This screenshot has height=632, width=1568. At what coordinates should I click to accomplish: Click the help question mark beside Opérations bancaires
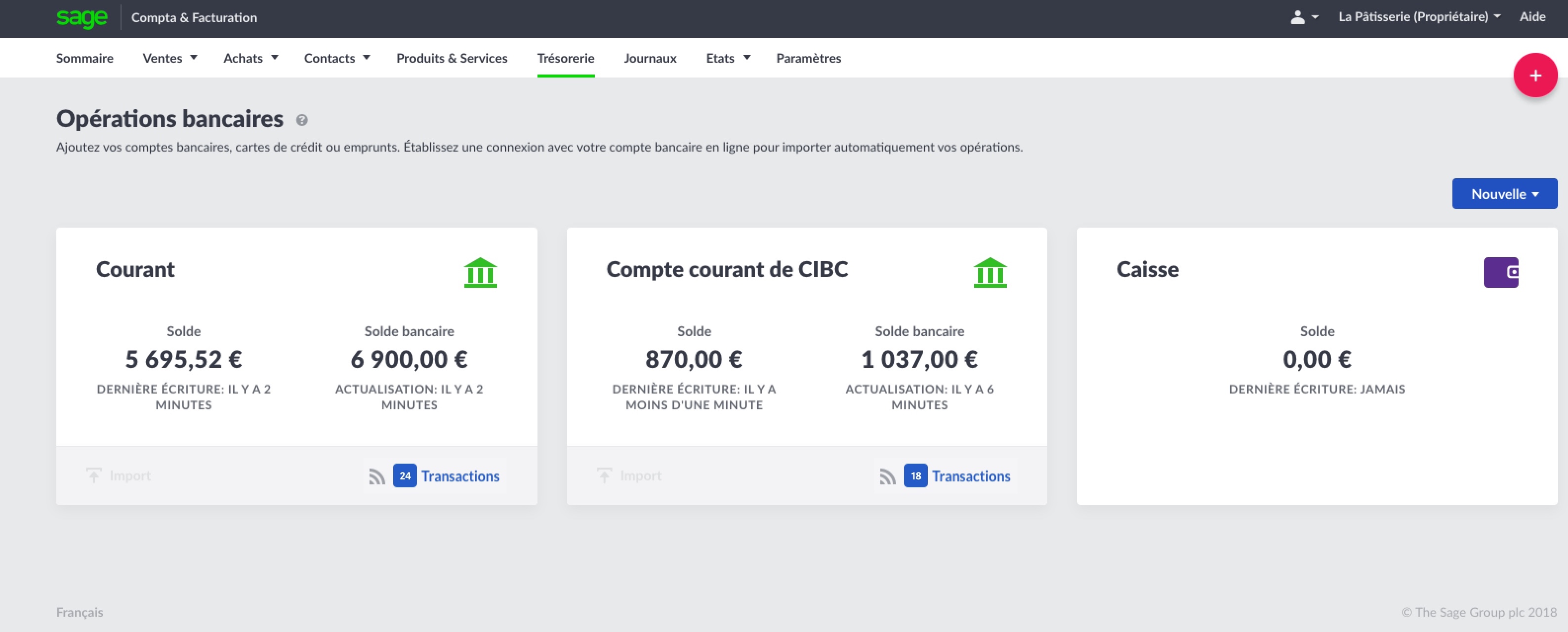click(x=302, y=120)
